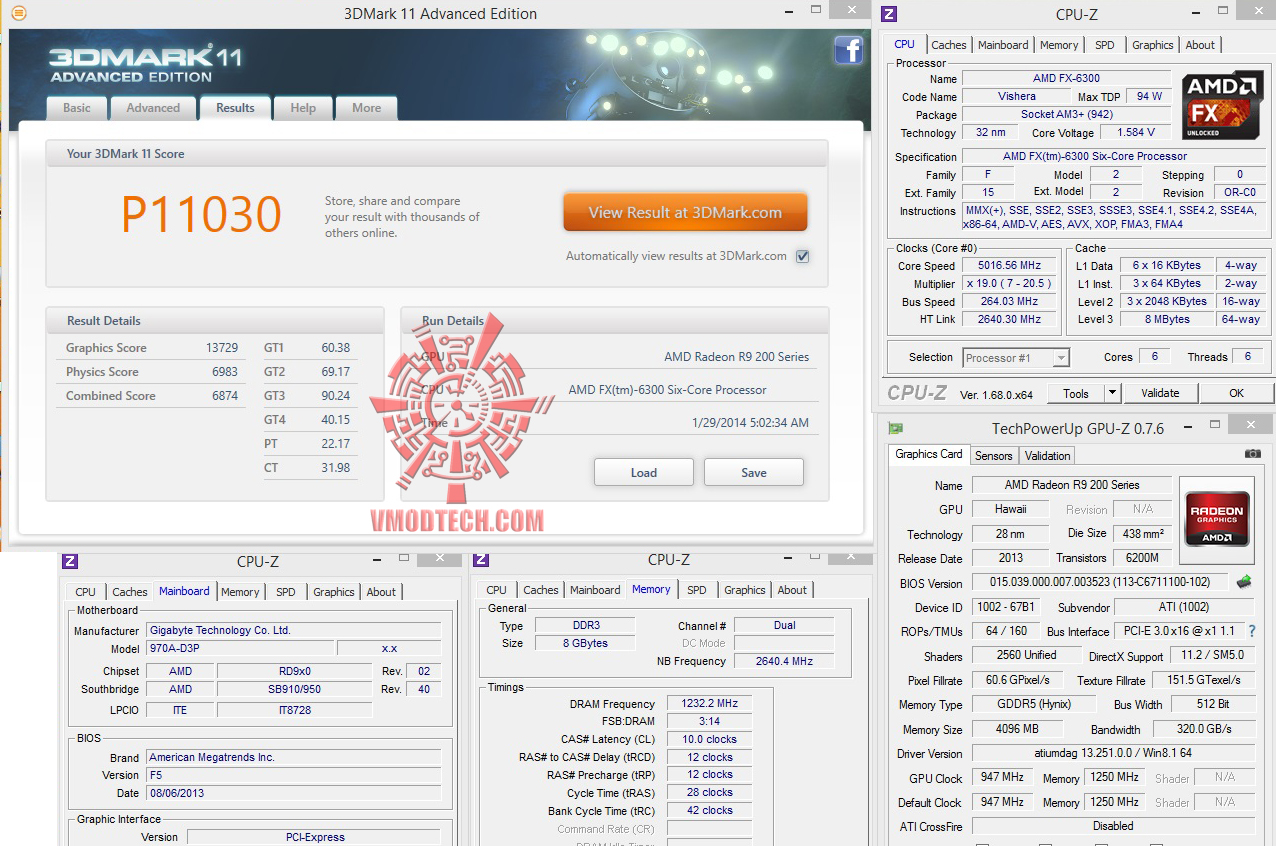Click the Radeon Graphics logo in GPU-Z
This screenshot has width=1276, height=846.
1217,518
